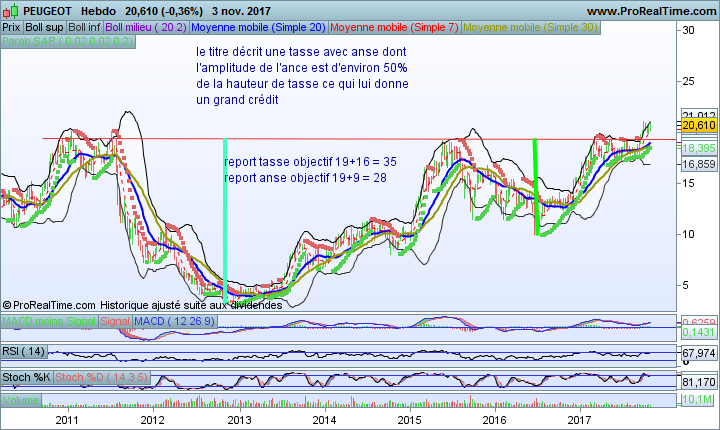720x430 pixels.
Task: Click the 2013 label on time axis
Action: point(239,420)
